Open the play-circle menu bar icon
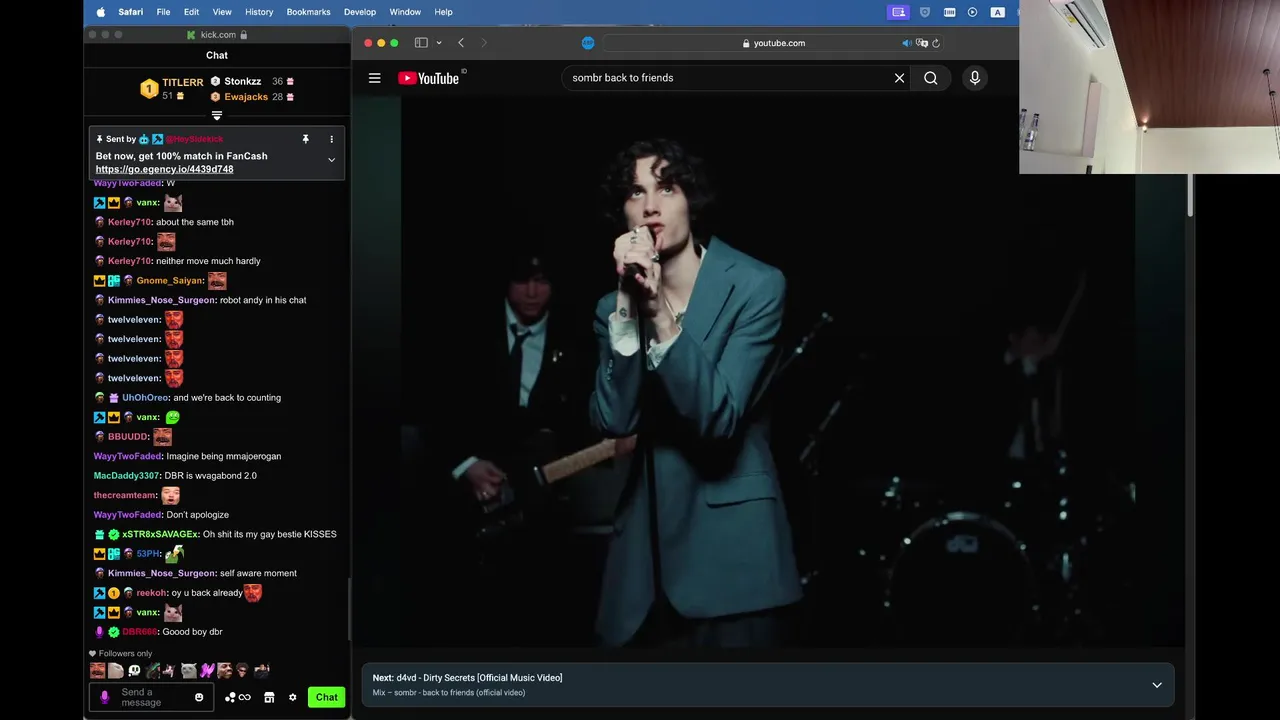1280x720 pixels. (x=972, y=12)
